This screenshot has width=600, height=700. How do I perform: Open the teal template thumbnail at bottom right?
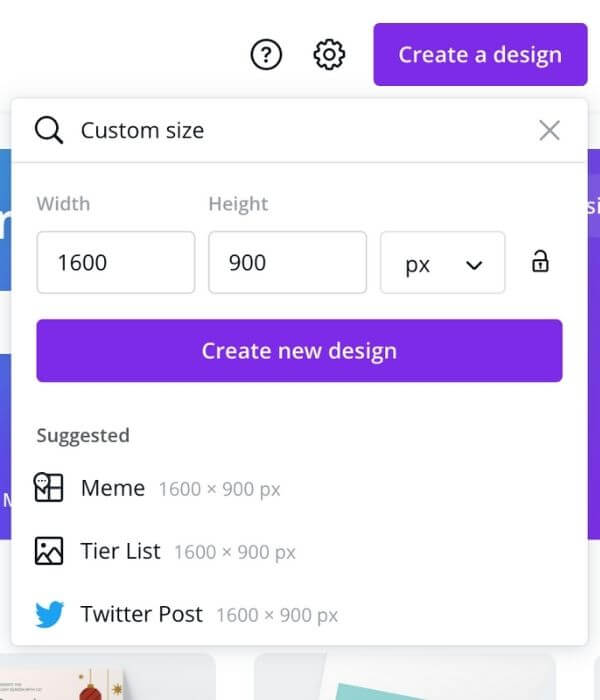click(404, 677)
